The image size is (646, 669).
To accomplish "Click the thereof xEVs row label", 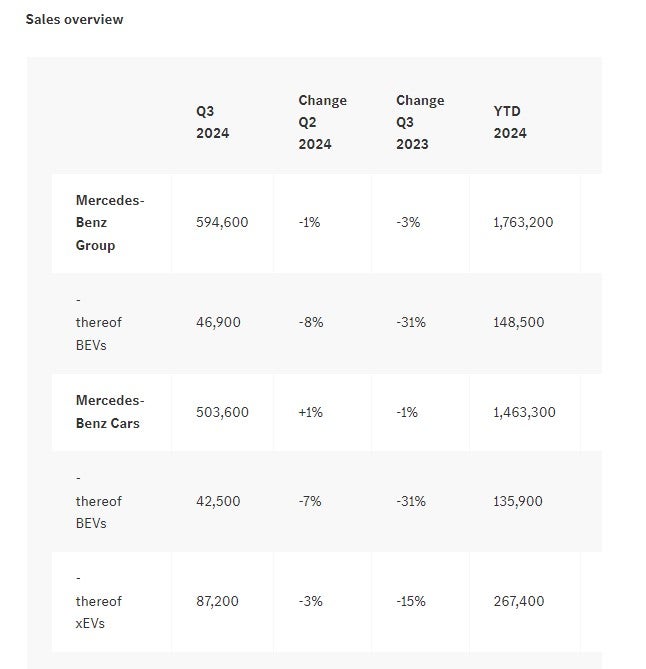I will click(x=98, y=601).
